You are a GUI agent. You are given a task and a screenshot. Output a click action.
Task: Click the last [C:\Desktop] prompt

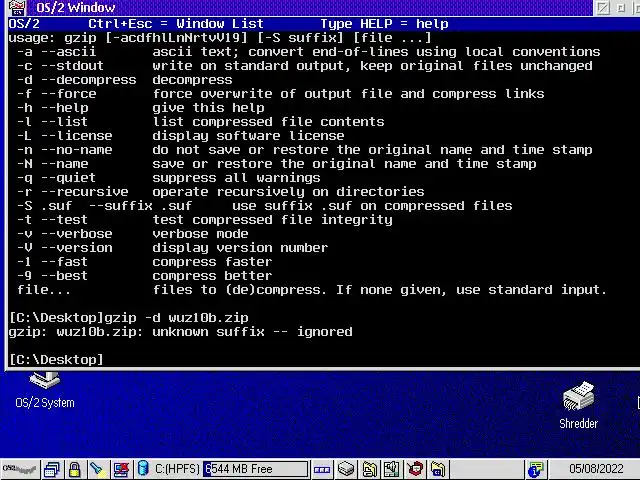[x=56, y=359]
